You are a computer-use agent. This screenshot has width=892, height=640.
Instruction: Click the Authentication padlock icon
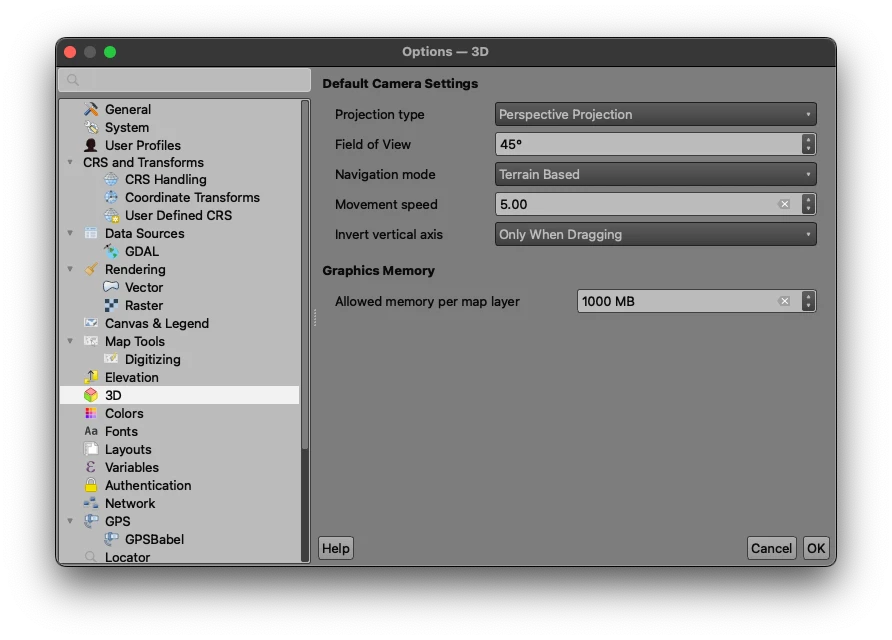(x=91, y=485)
